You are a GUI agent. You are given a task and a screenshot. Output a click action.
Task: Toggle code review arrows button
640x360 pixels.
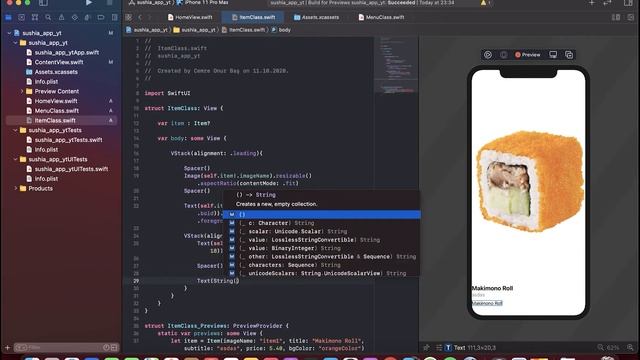coord(607,3)
